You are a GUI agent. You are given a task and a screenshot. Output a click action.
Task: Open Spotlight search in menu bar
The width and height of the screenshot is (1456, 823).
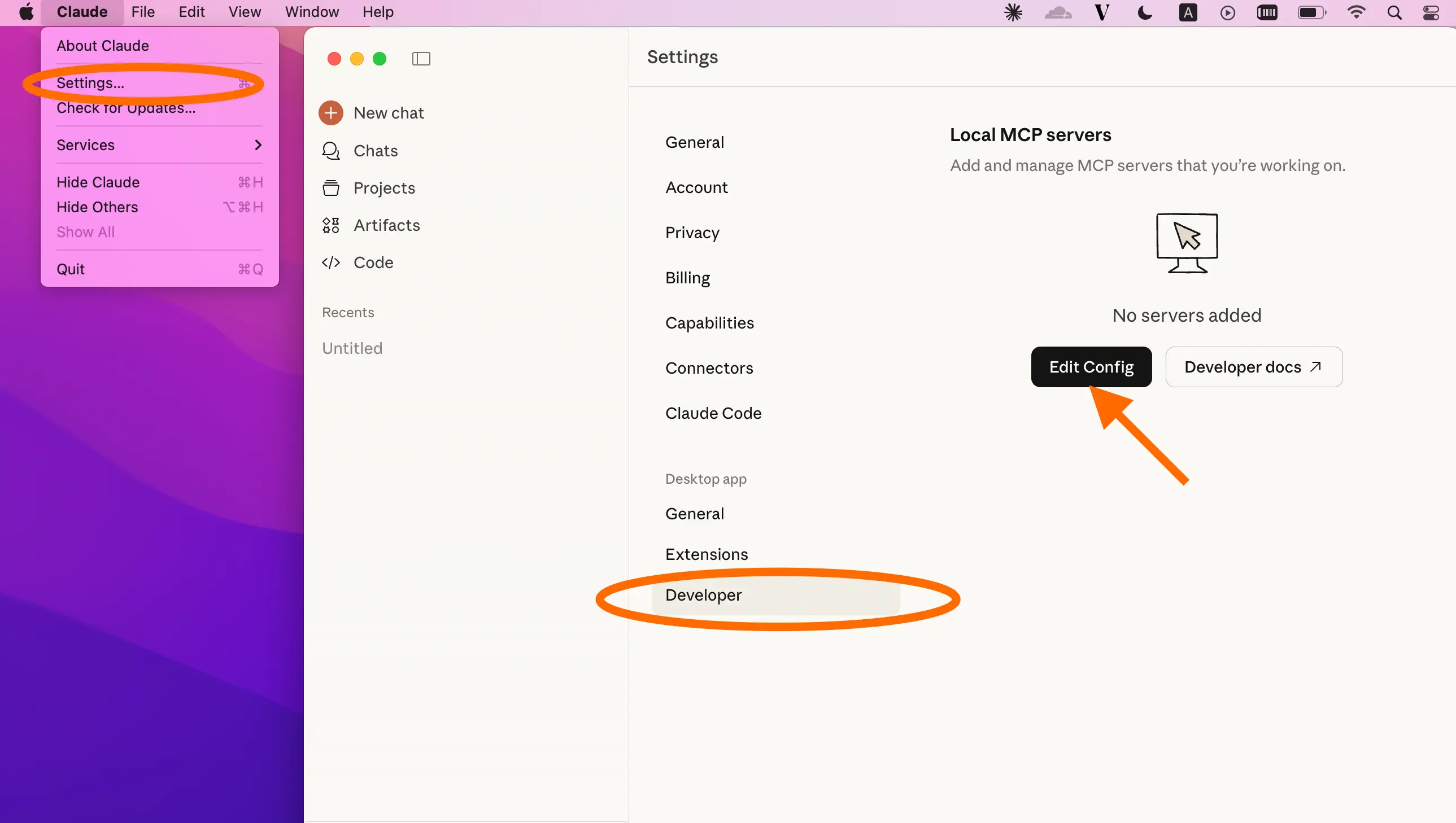(1394, 12)
